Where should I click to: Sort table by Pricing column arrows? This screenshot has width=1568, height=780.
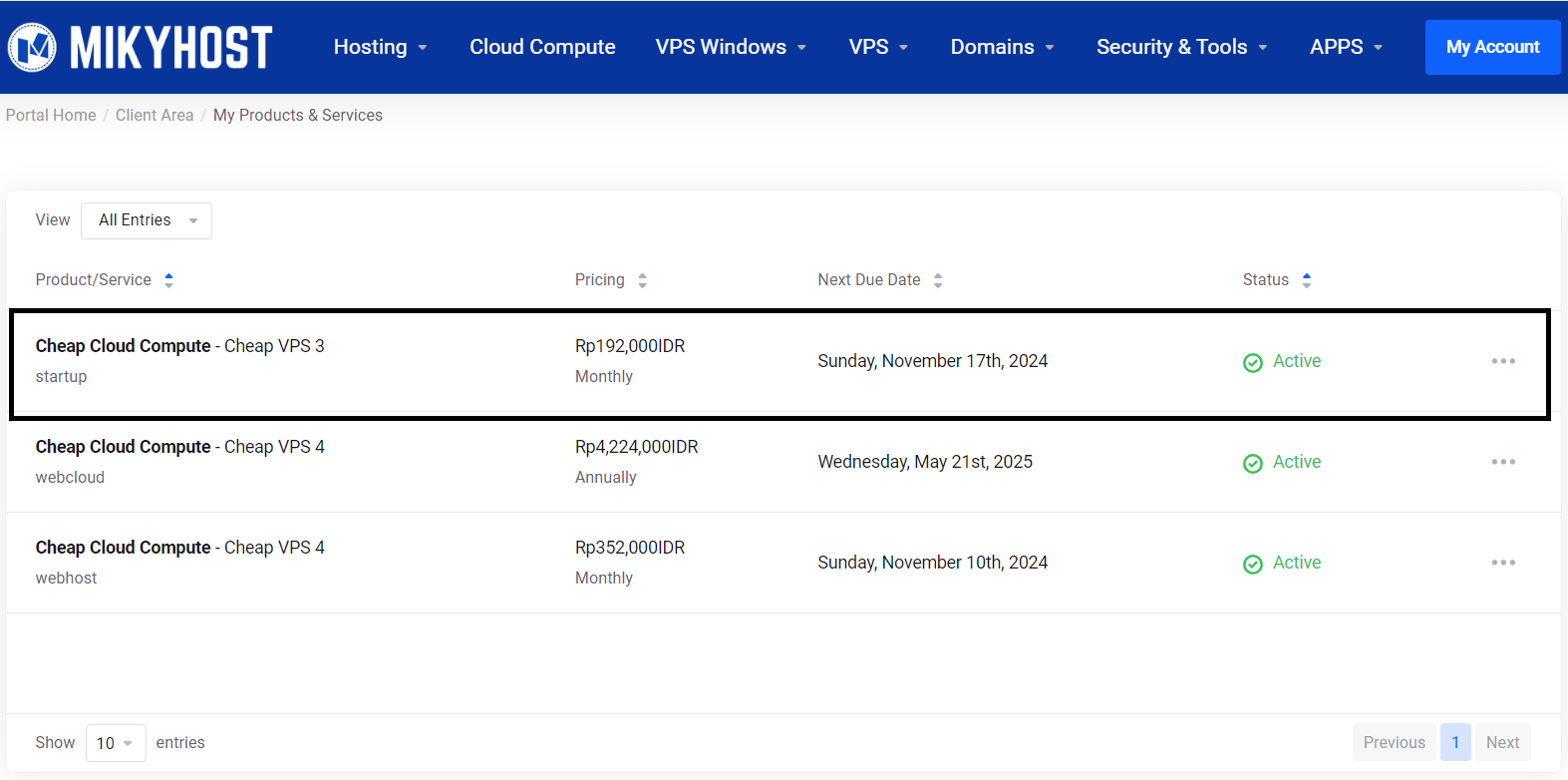(642, 280)
